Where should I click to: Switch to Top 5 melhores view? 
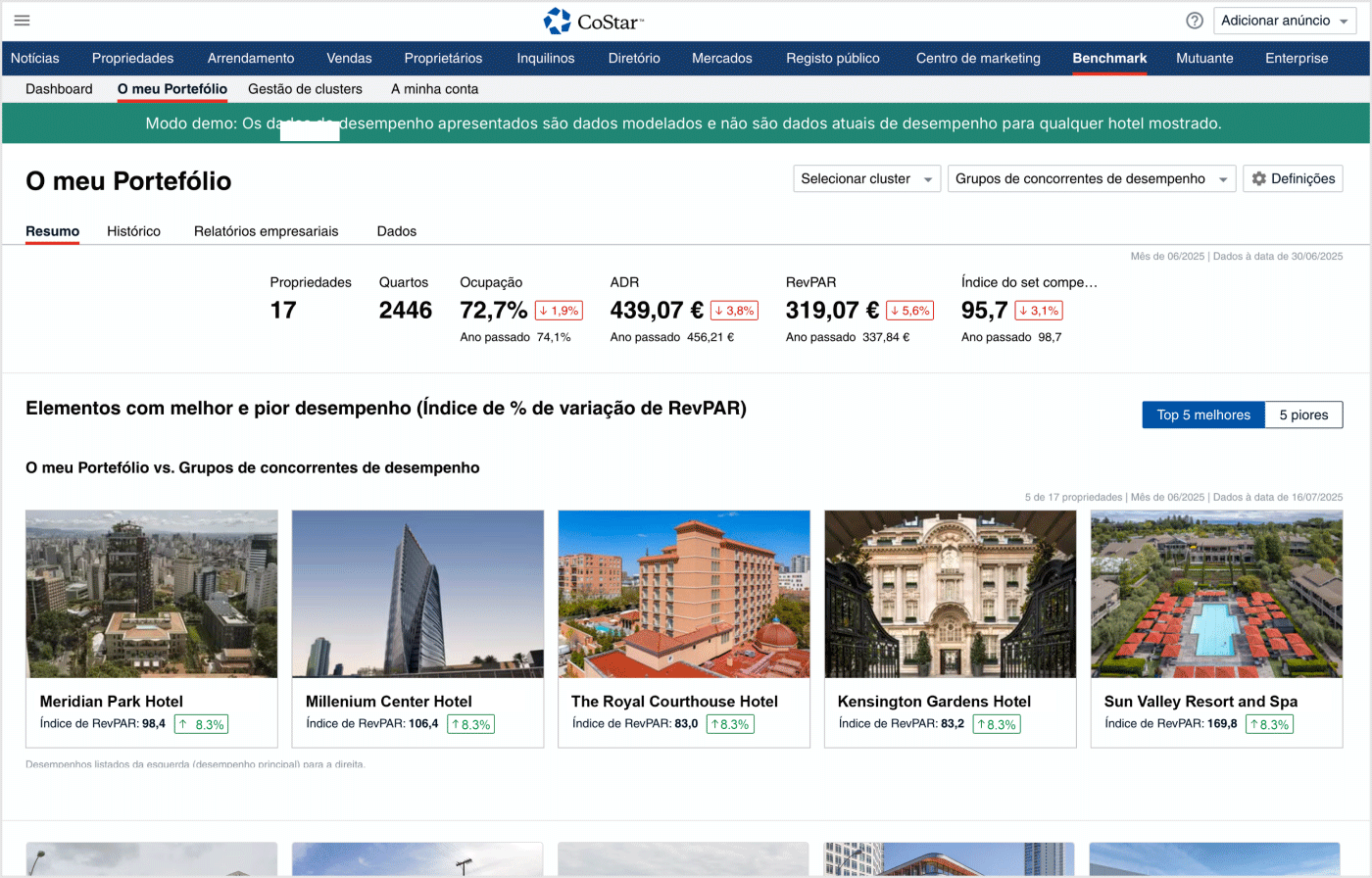coord(1202,415)
